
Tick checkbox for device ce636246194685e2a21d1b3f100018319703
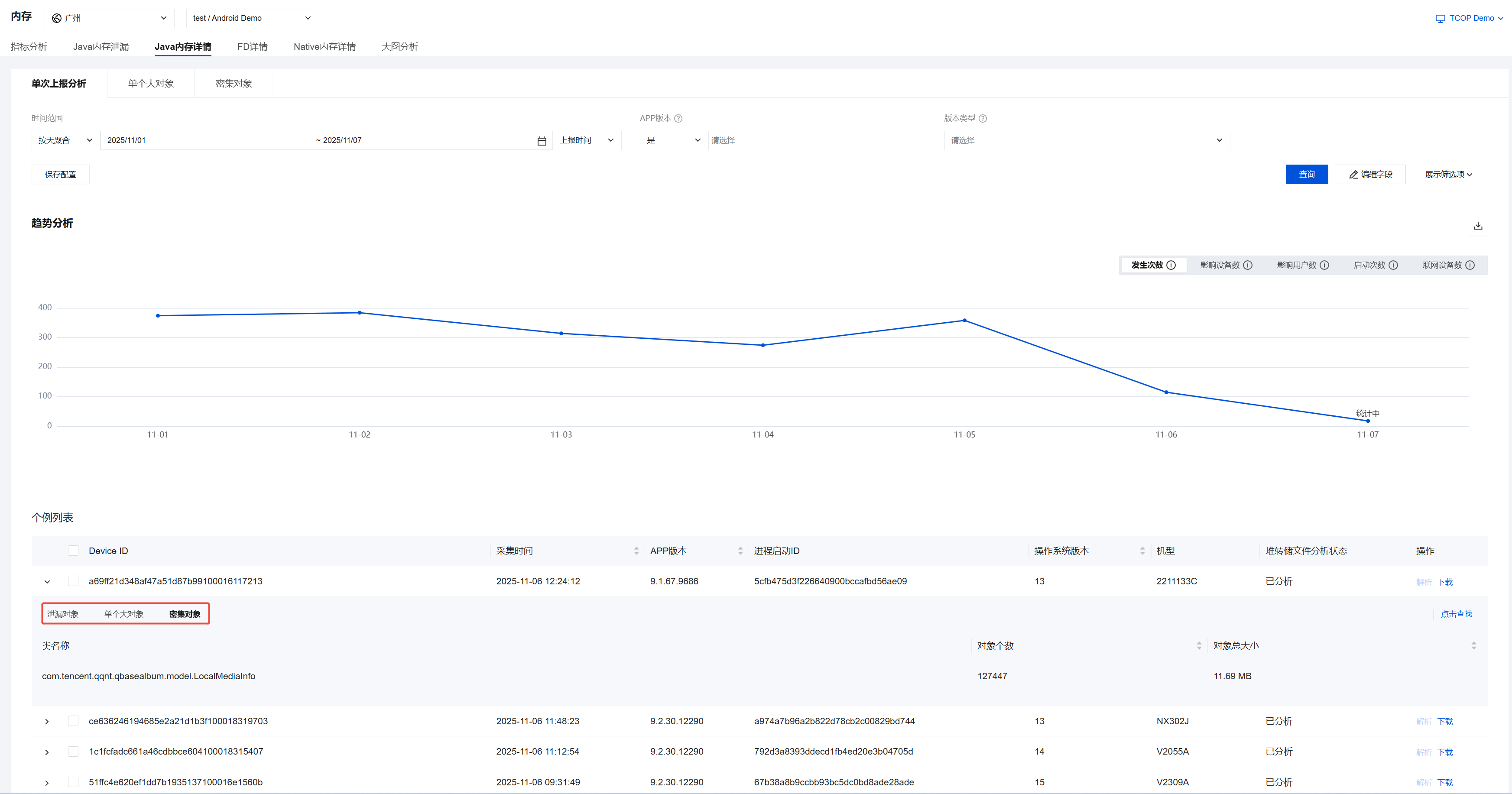point(73,721)
